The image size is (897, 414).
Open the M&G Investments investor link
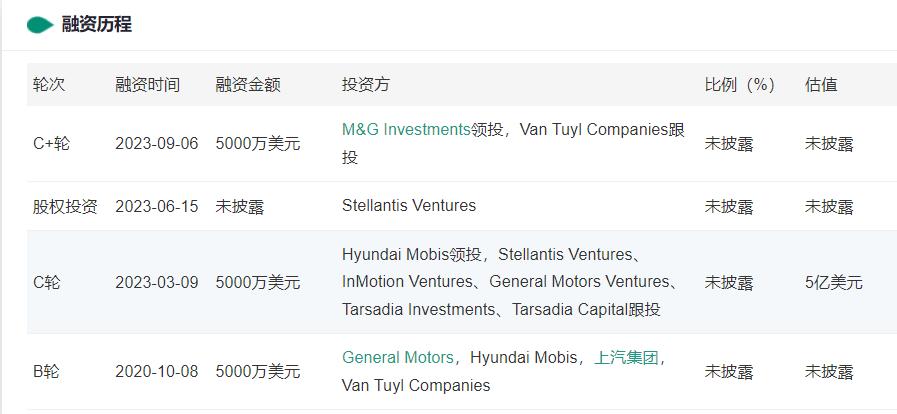406,129
